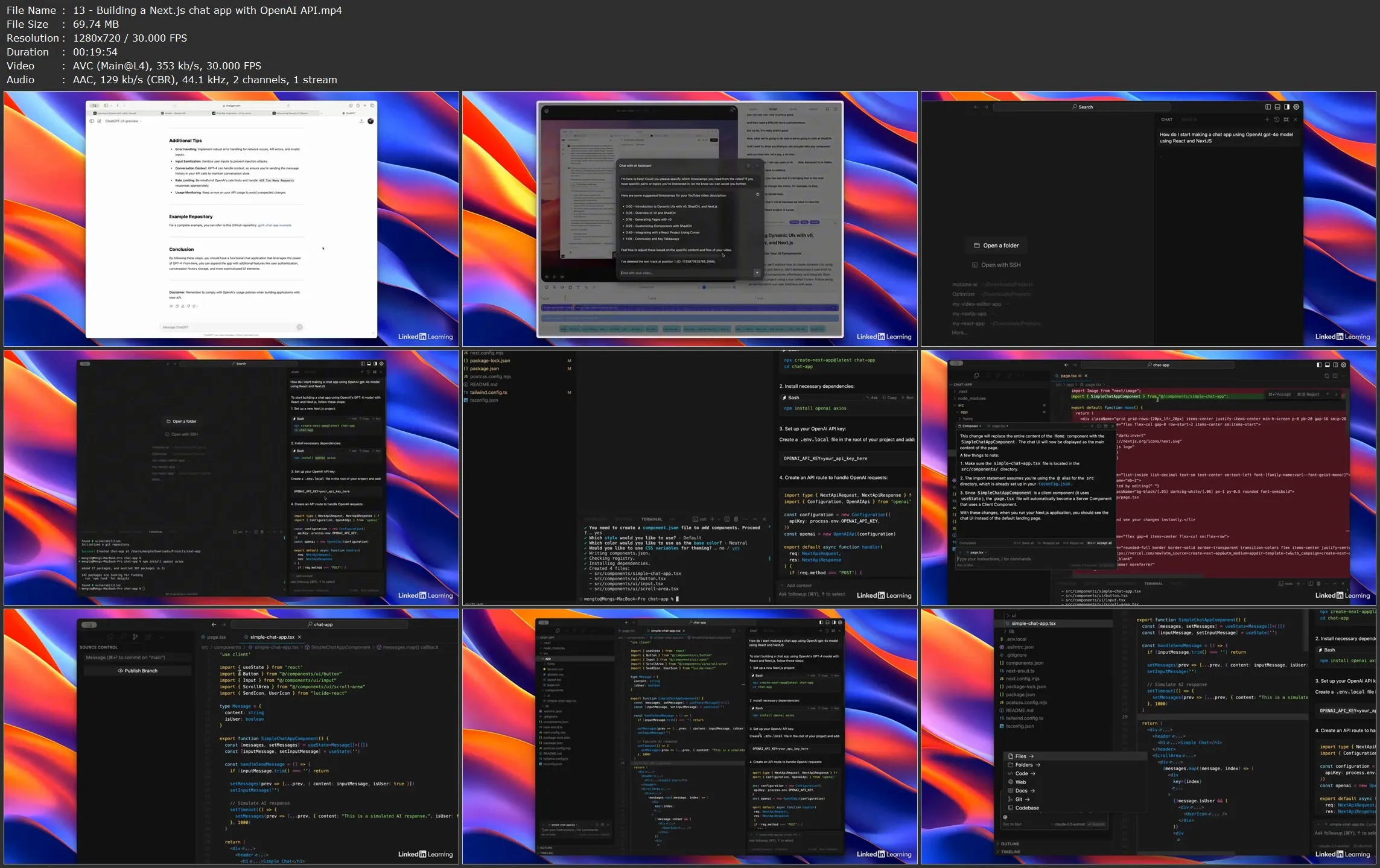Expand the lib folder in the bottom-right frame
The image size is (1380, 868).
click(x=1010, y=632)
